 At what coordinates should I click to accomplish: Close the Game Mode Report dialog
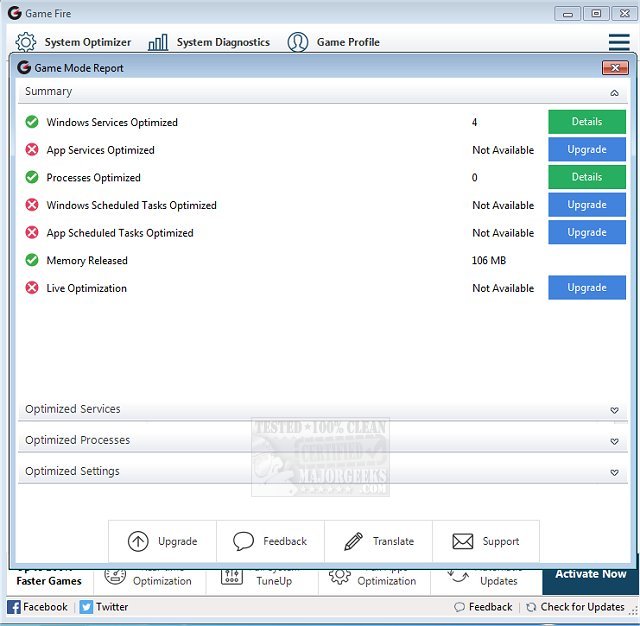pyautogui.click(x=615, y=68)
